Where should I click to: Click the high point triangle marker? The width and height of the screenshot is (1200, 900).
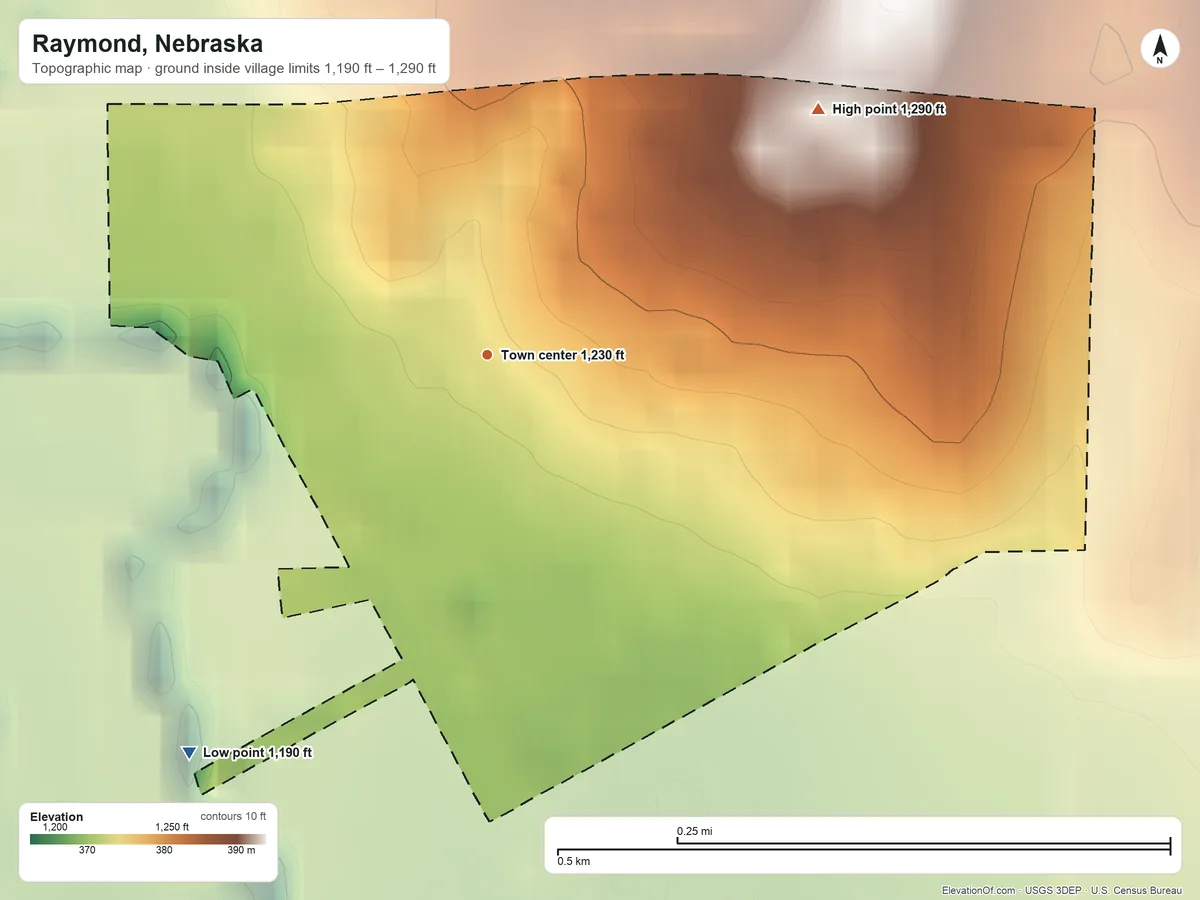(818, 109)
